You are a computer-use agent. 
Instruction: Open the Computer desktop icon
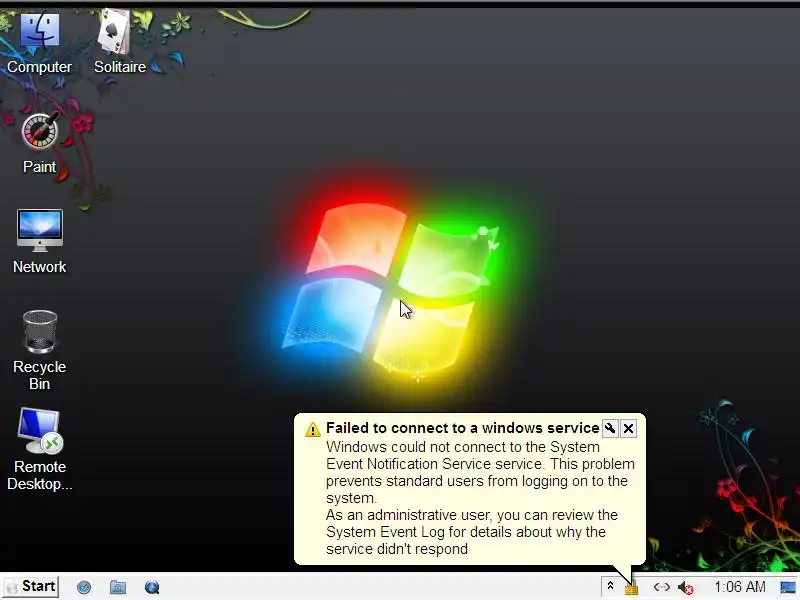click(39, 42)
